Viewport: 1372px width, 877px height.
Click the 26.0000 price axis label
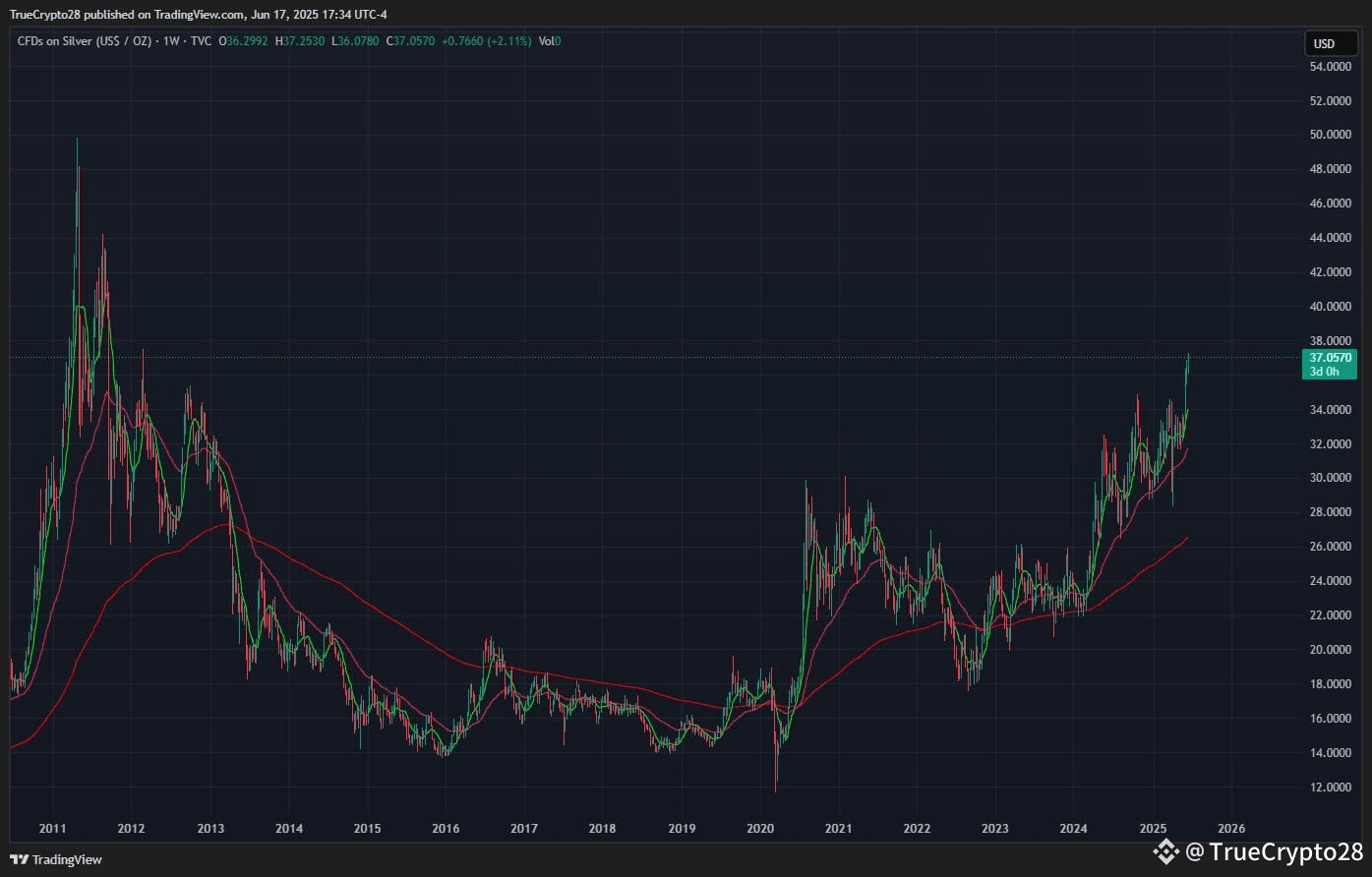tap(1329, 547)
